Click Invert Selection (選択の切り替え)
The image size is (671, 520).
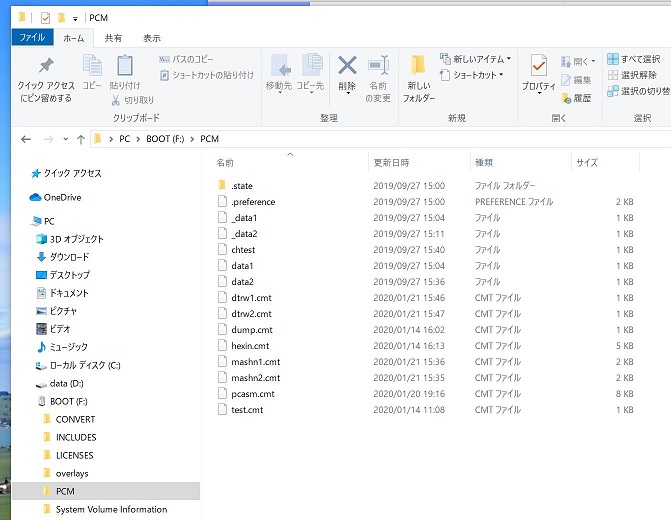638,91
